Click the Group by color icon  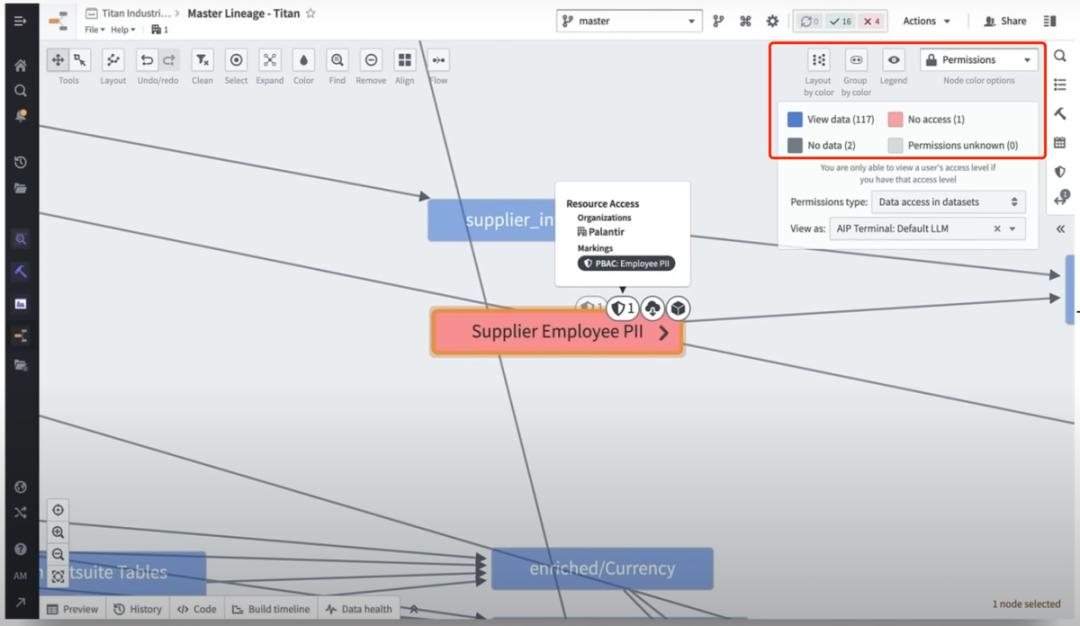pos(855,60)
